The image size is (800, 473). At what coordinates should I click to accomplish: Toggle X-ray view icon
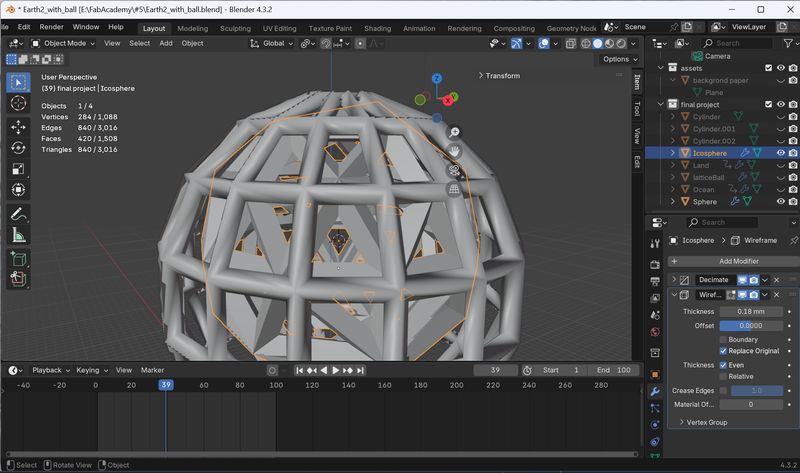coord(570,43)
